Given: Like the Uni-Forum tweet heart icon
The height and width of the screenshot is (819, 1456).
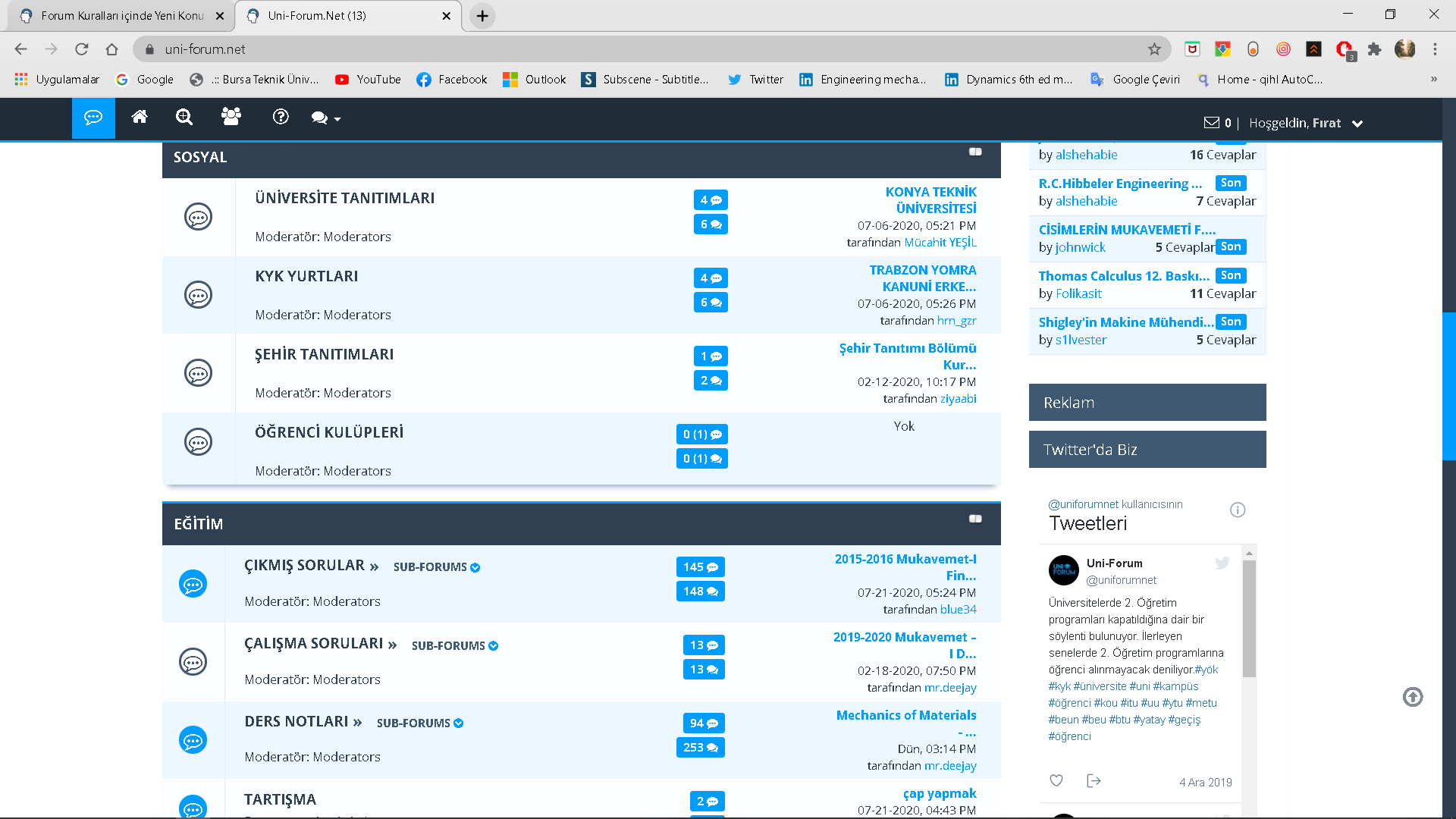Looking at the screenshot, I should click(1056, 780).
